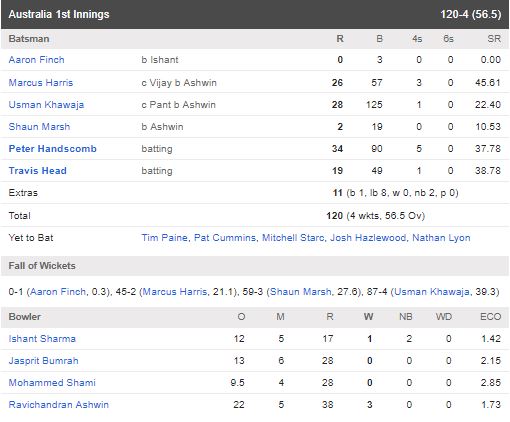Click the Australia 1st Innings header bar
This screenshot has height=422, width=510.
255,14
